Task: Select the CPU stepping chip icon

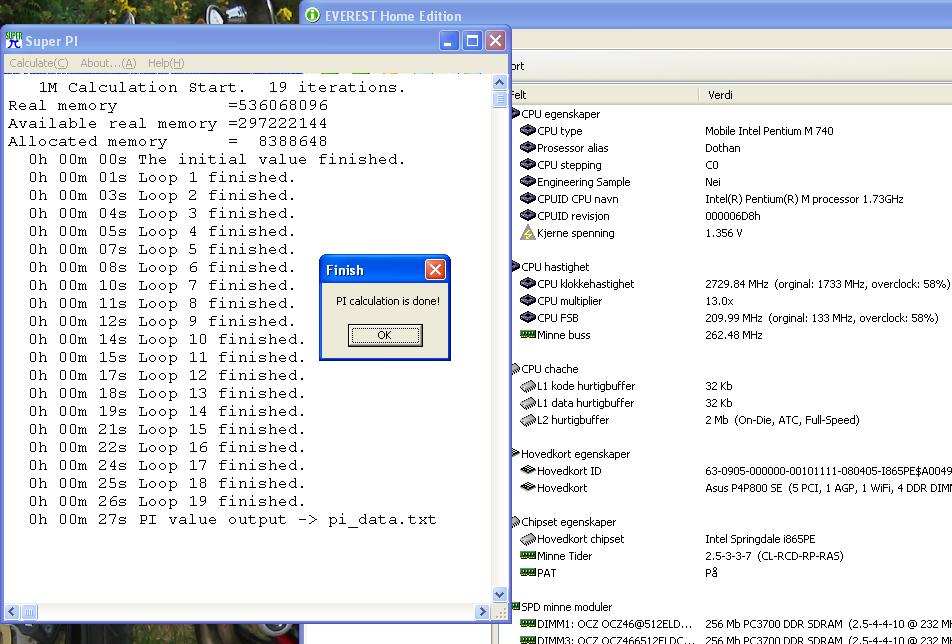Action: [x=528, y=164]
